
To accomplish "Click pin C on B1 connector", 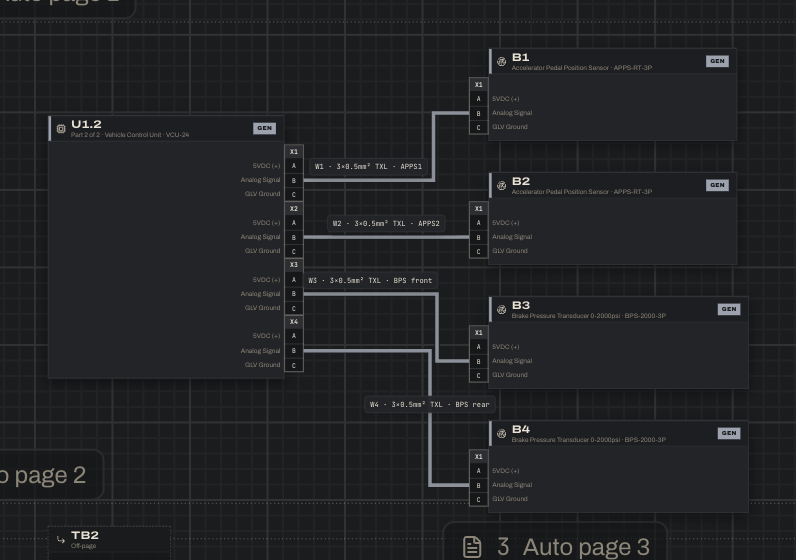I will (x=479, y=127).
